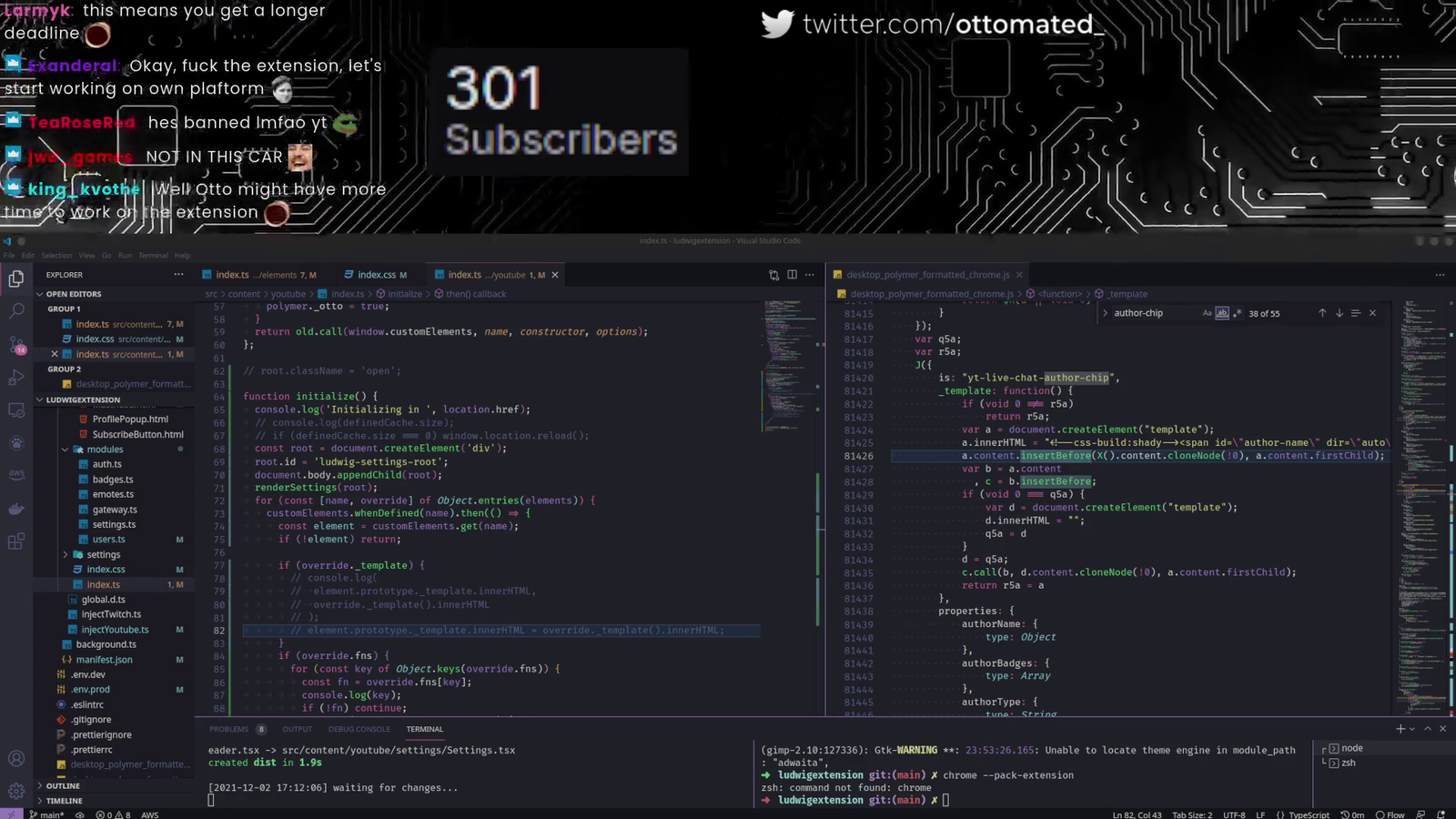Click the errors and warnings count in status bar
The image size is (1456, 819).
click(x=114, y=814)
